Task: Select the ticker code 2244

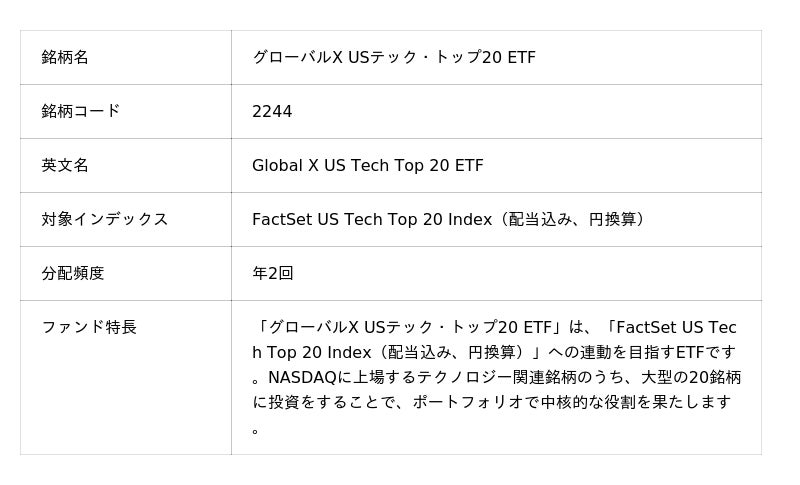Action: click(272, 112)
